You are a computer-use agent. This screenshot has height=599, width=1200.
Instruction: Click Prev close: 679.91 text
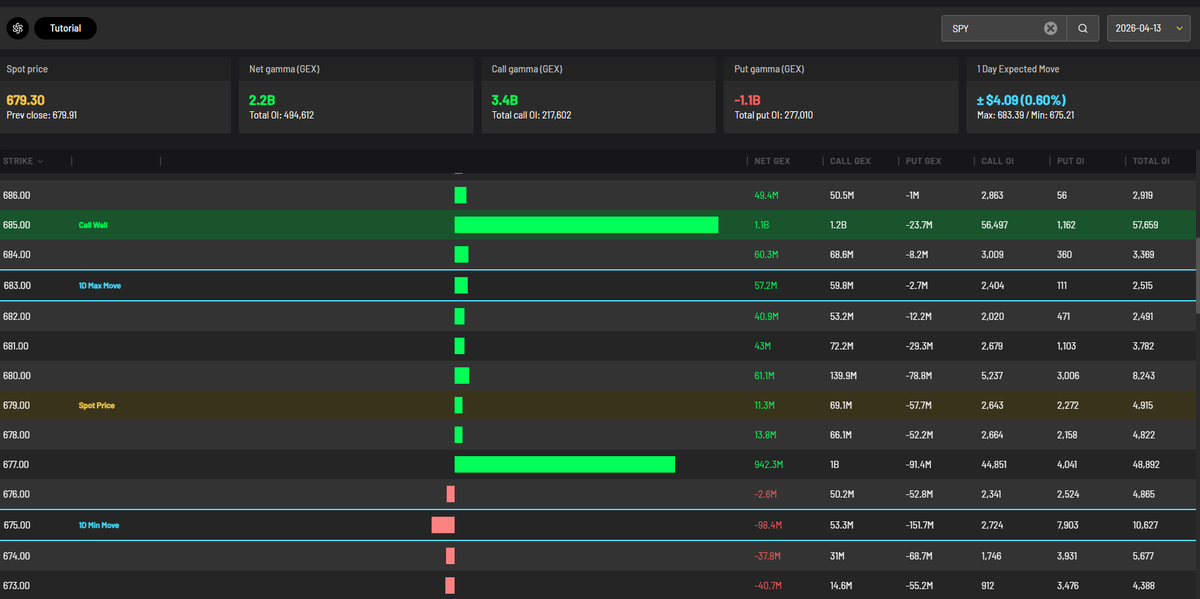[41, 115]
